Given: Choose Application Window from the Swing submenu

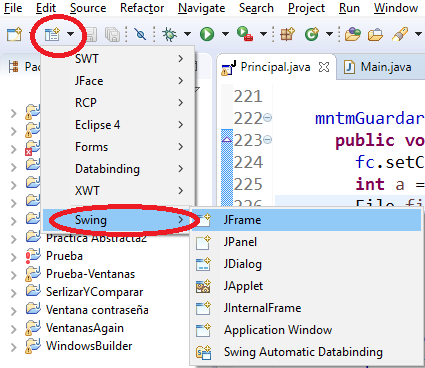Looking at the screenshot, I should point(307,330).
